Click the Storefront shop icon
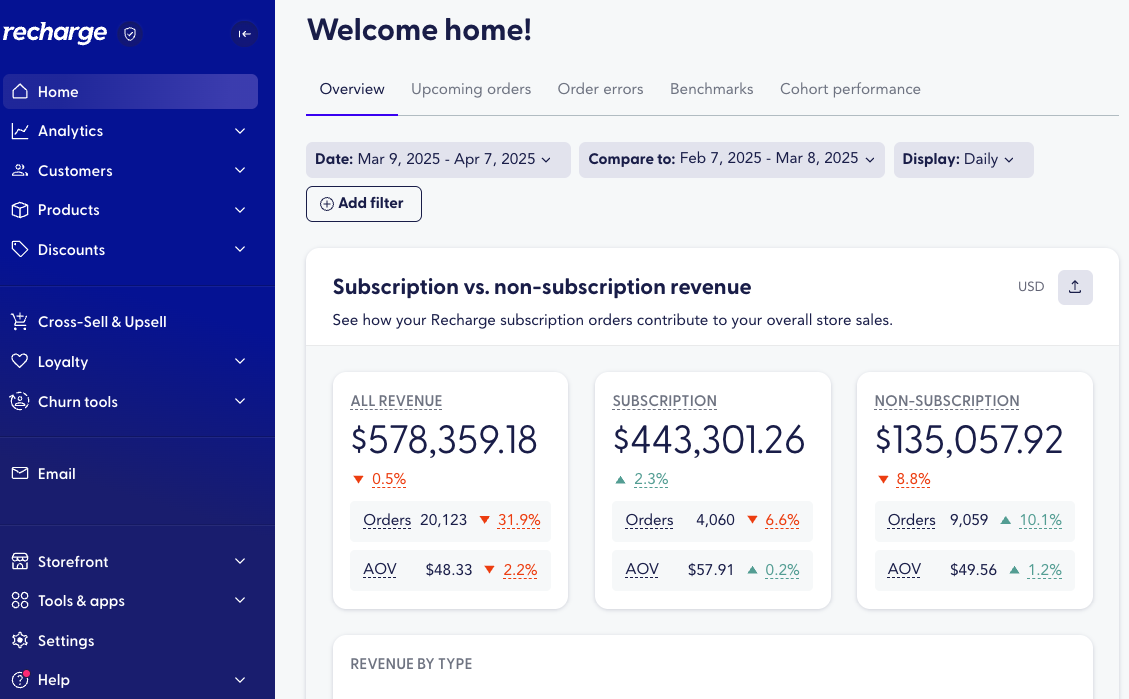Screen dimensions: 1129x699 (x=20, y=562)
